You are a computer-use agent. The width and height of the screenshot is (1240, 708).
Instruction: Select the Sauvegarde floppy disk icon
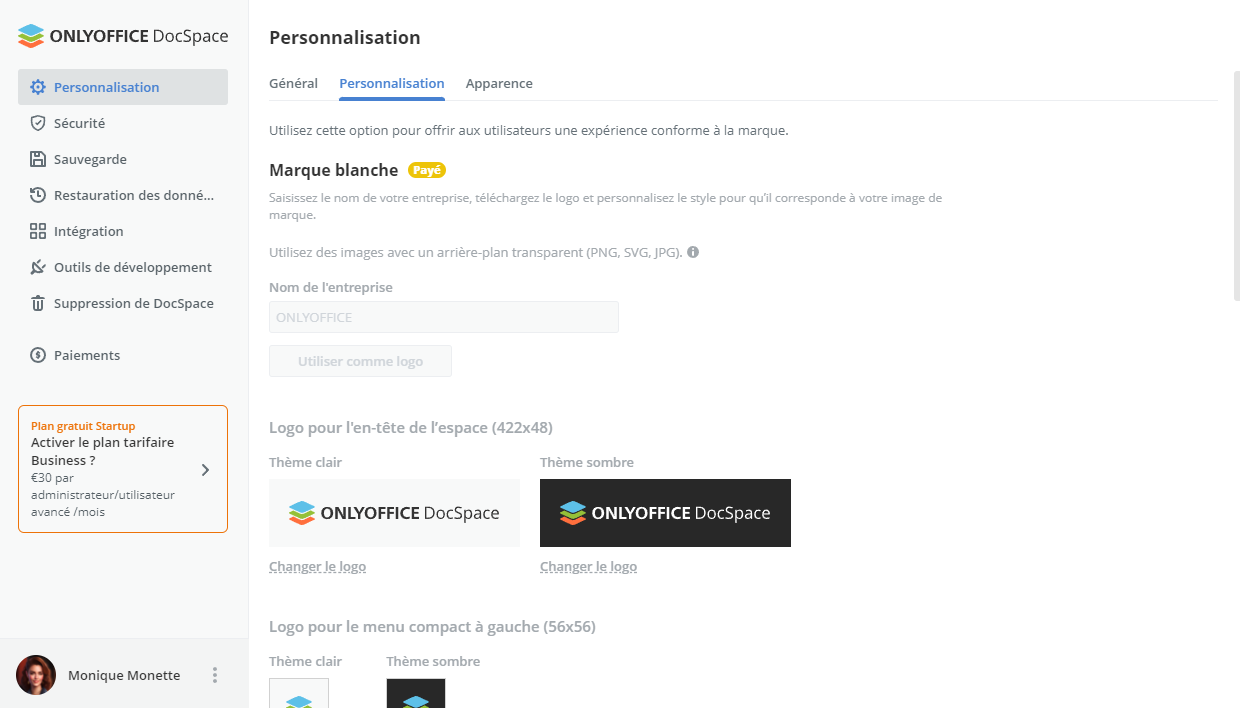[38, 159]
